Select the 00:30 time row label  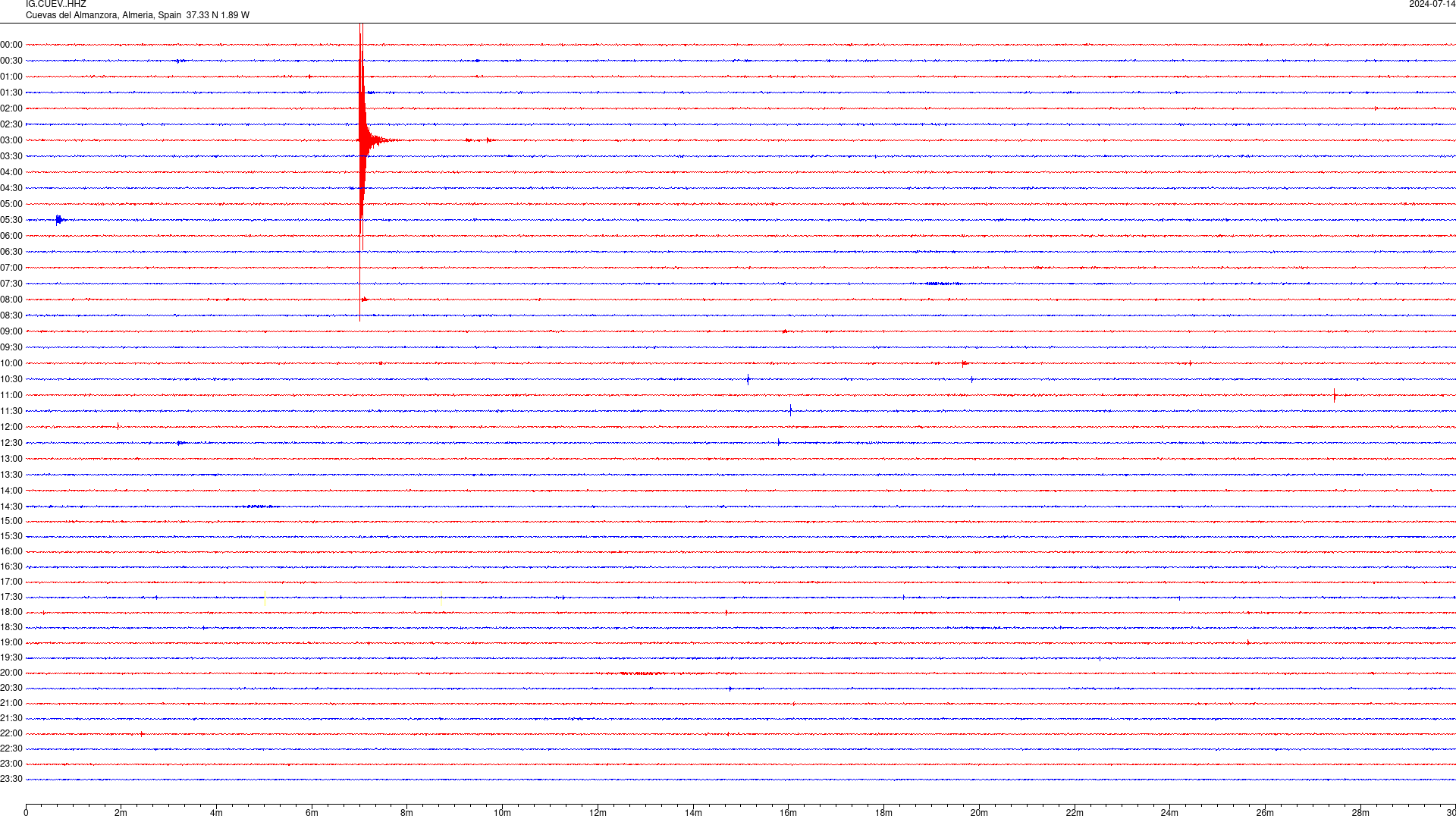point(11,61)
